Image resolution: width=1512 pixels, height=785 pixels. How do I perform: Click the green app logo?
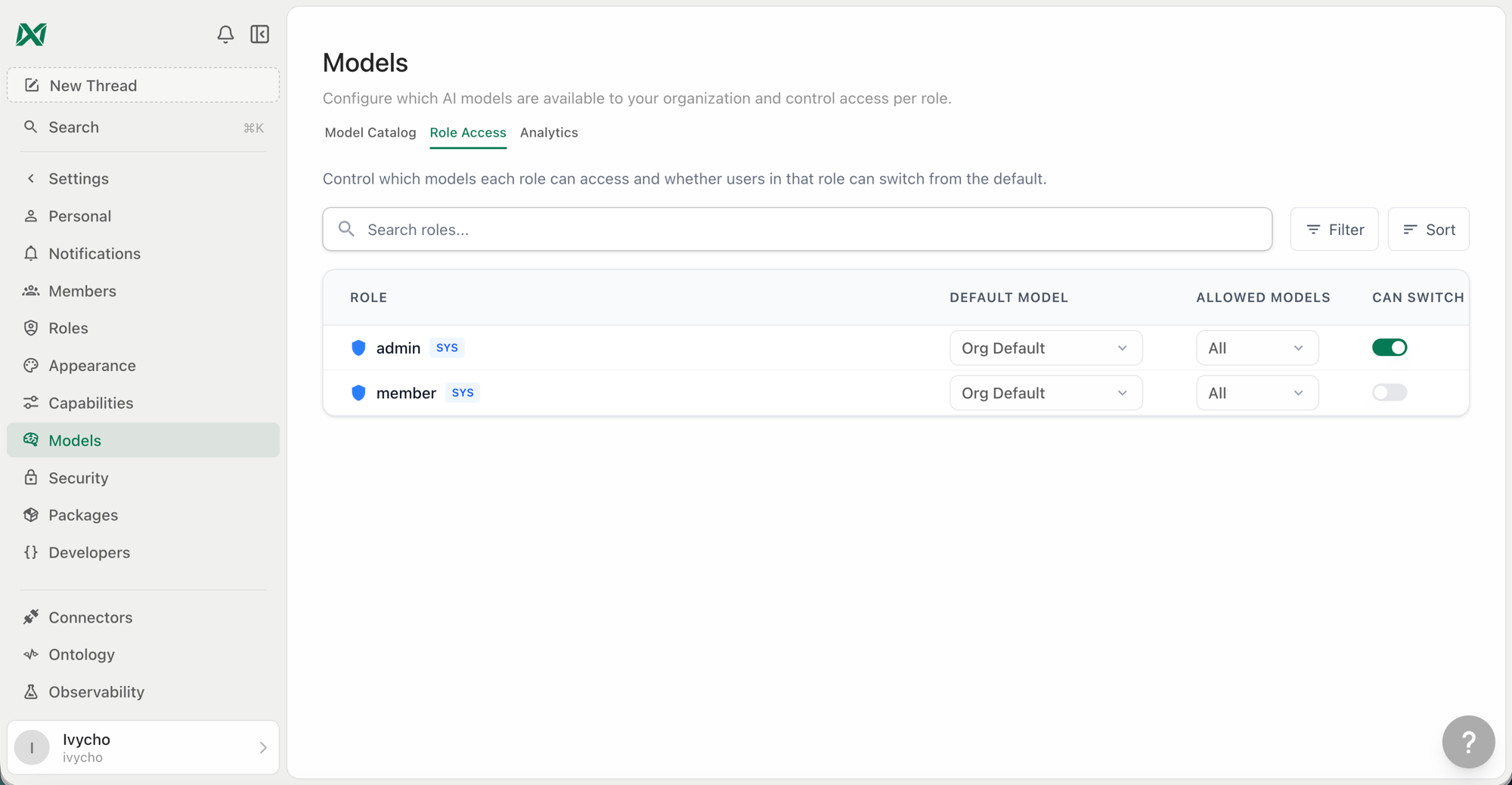pyautogui.click(x=32, y=34)
